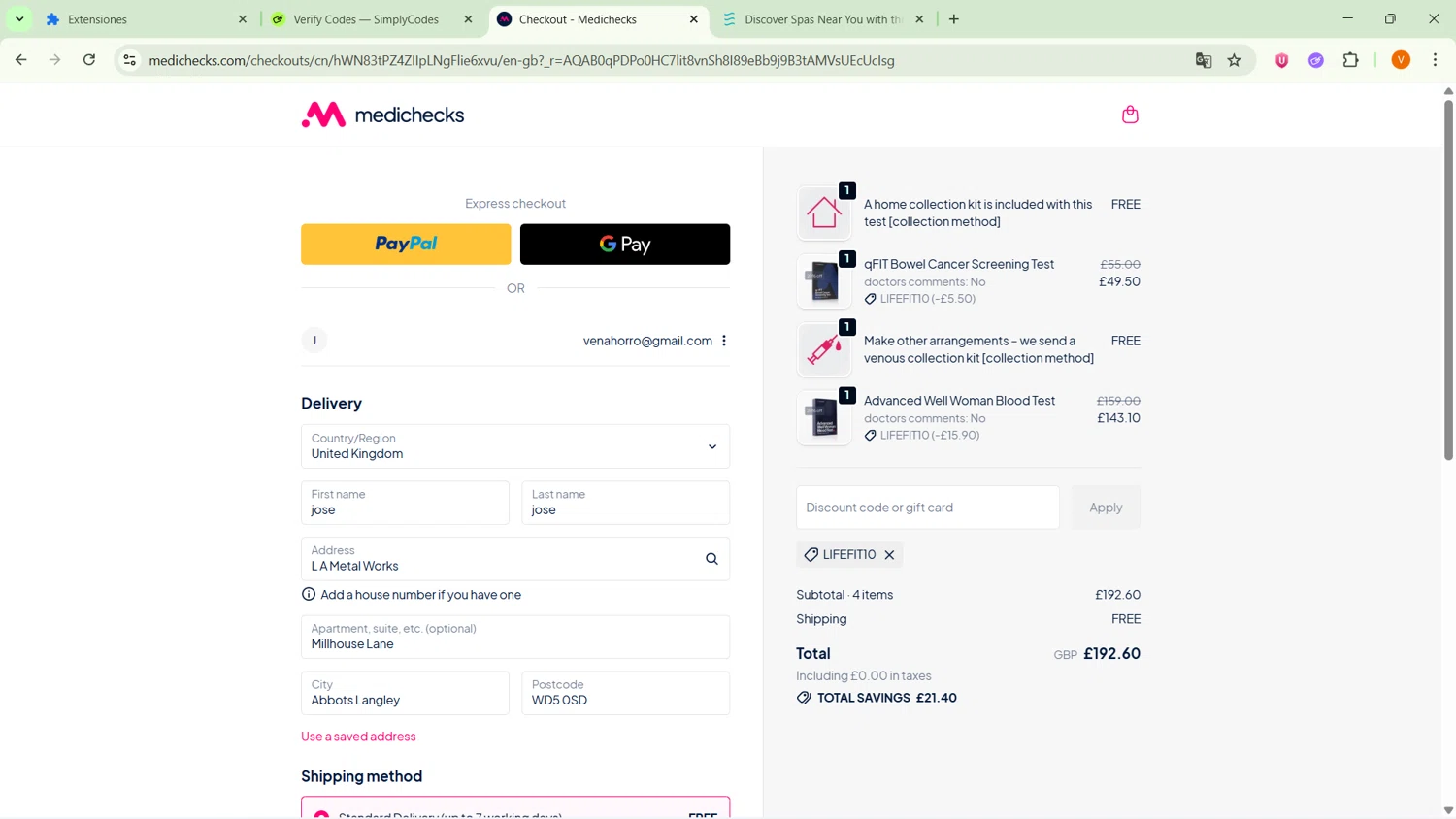The image size is (1456, 819).
Task: Open the Chrome three-dot menu
Action: pyautogui.click(x=1435, y=60)
